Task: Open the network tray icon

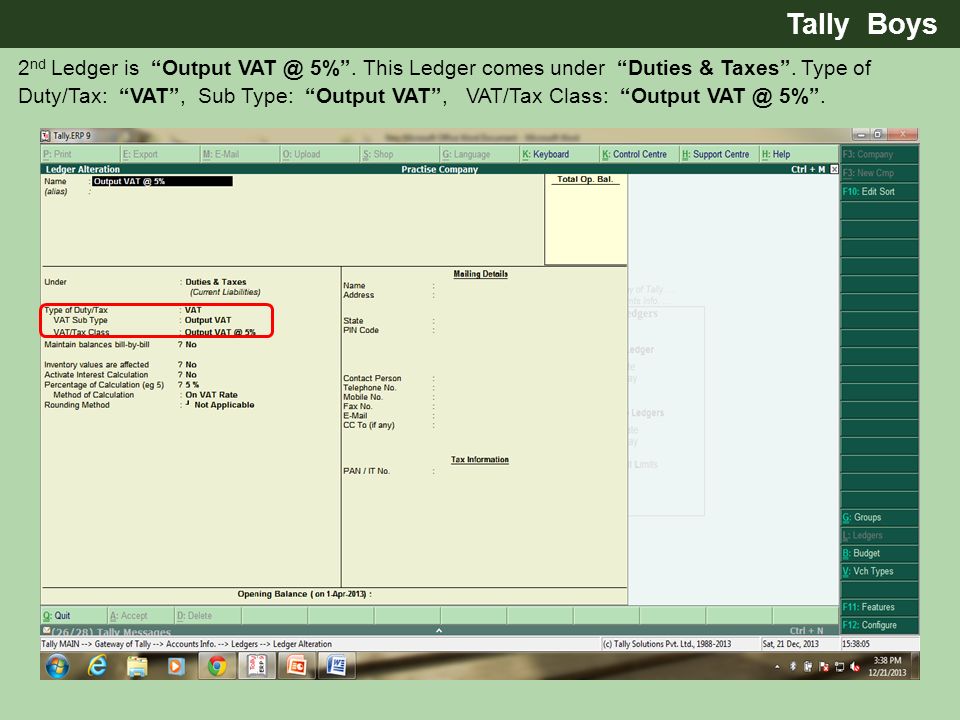Action: (x=839, y=667)
